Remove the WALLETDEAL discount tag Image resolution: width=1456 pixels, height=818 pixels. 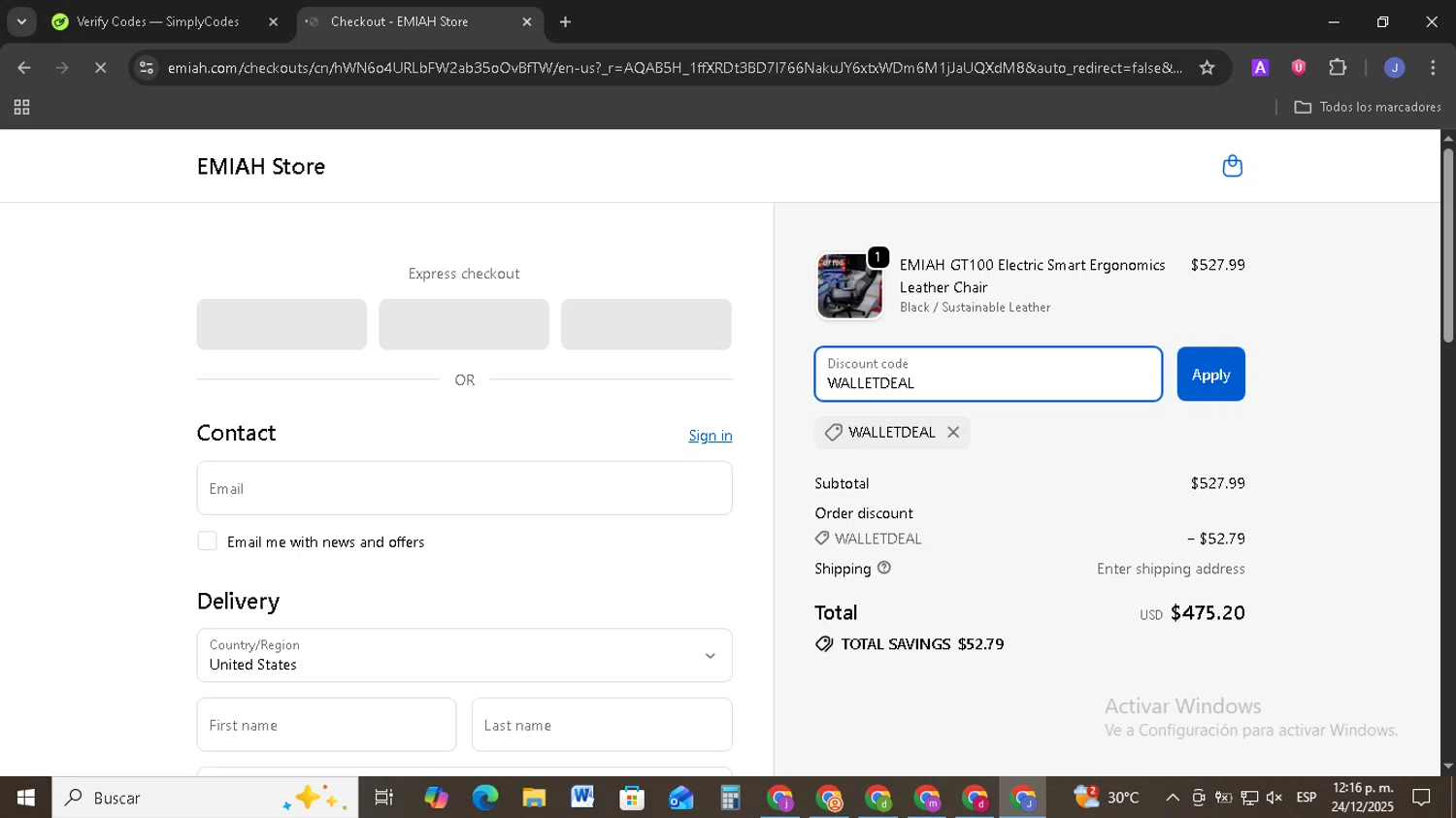point(953,433)
